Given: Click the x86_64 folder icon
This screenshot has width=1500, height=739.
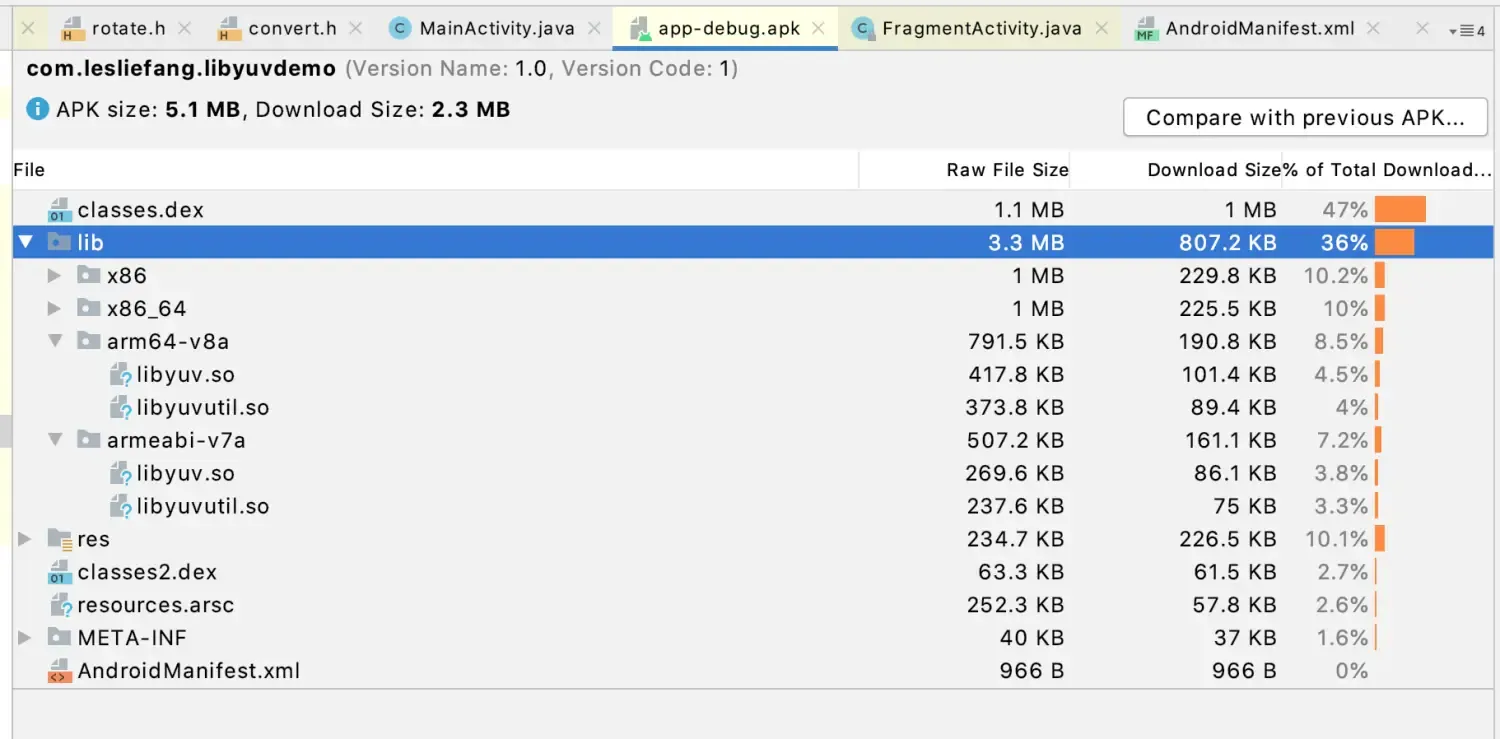Looking at the screenshot, I should pos(89,308).
